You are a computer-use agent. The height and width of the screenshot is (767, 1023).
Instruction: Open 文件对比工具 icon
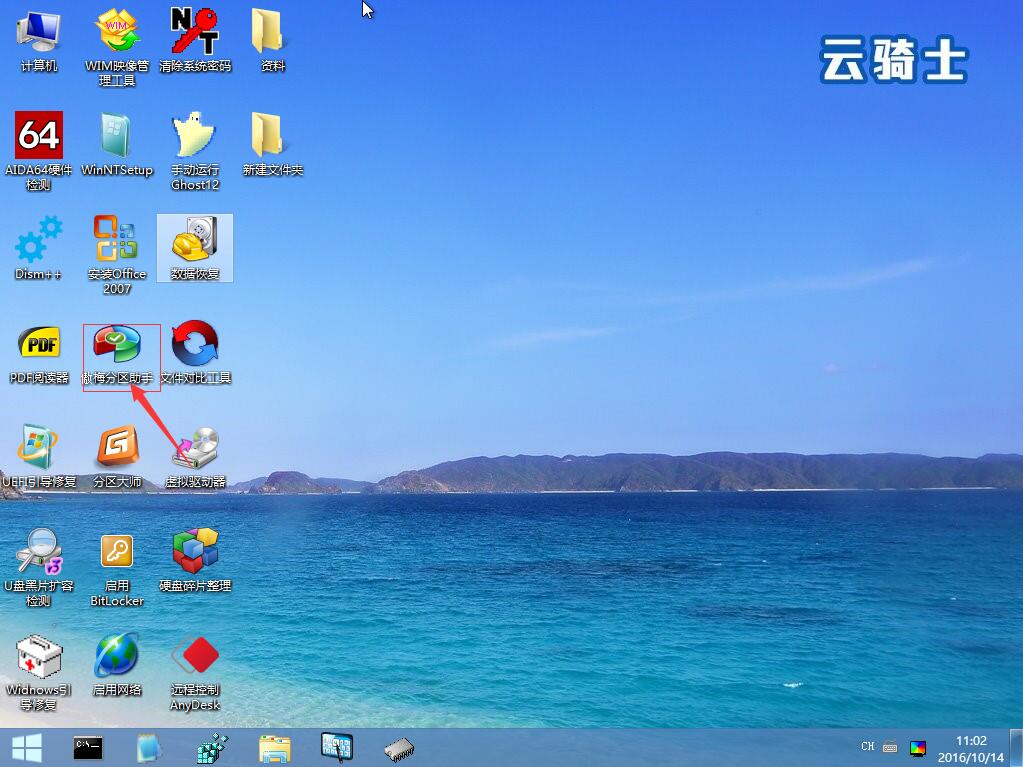(195, 353)
